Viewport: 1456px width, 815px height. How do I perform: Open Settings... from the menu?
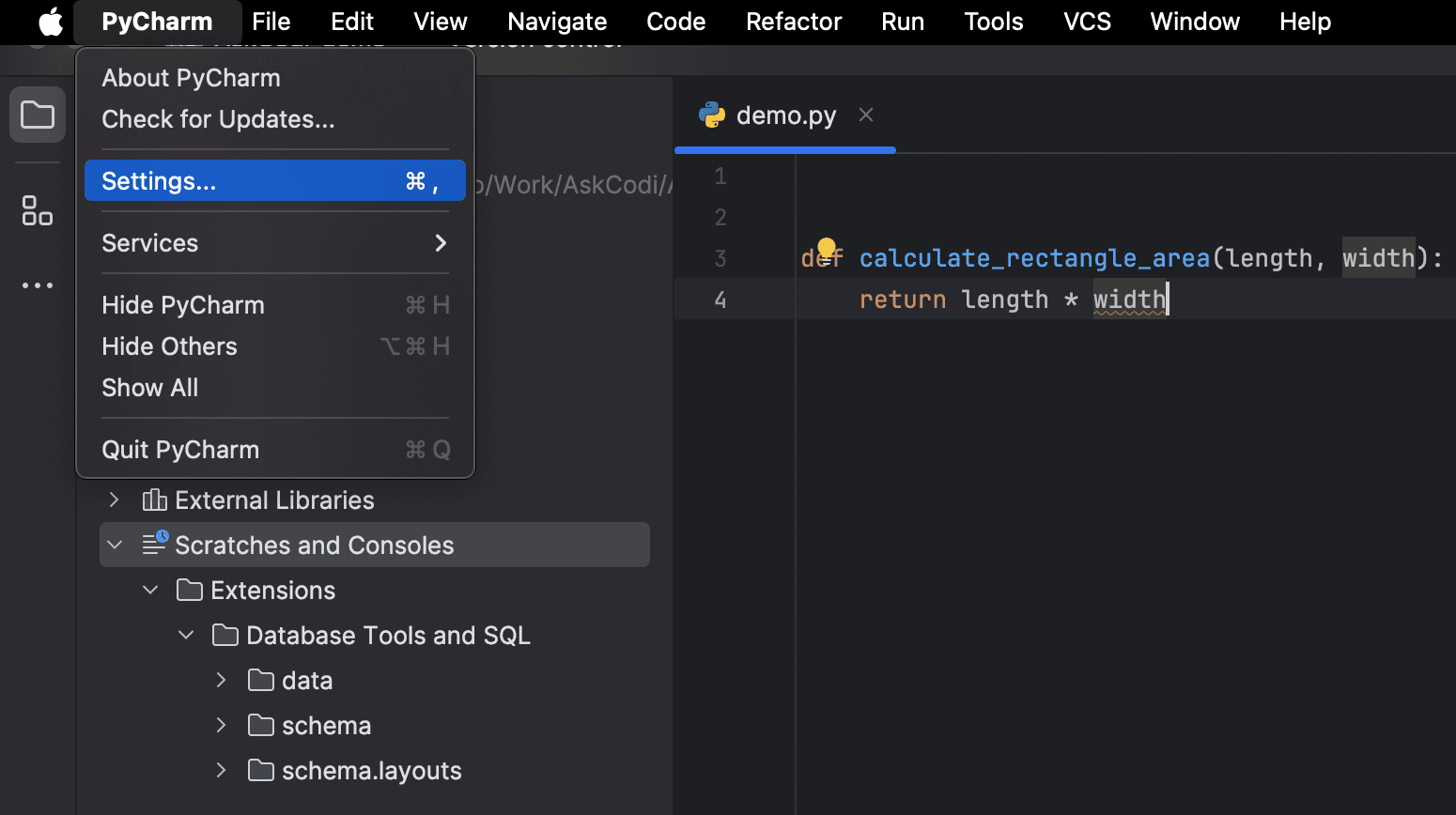[x=275, y=180]
